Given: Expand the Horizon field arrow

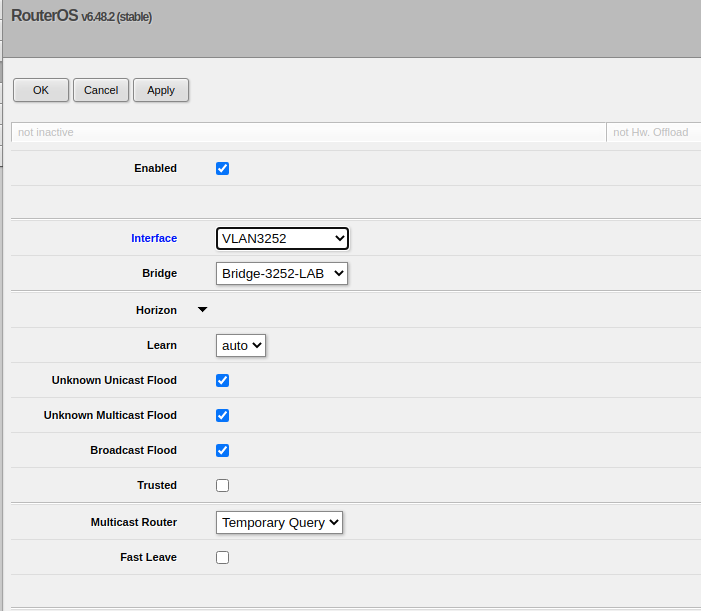Looking at the screenshot, I should pos(203,310).
